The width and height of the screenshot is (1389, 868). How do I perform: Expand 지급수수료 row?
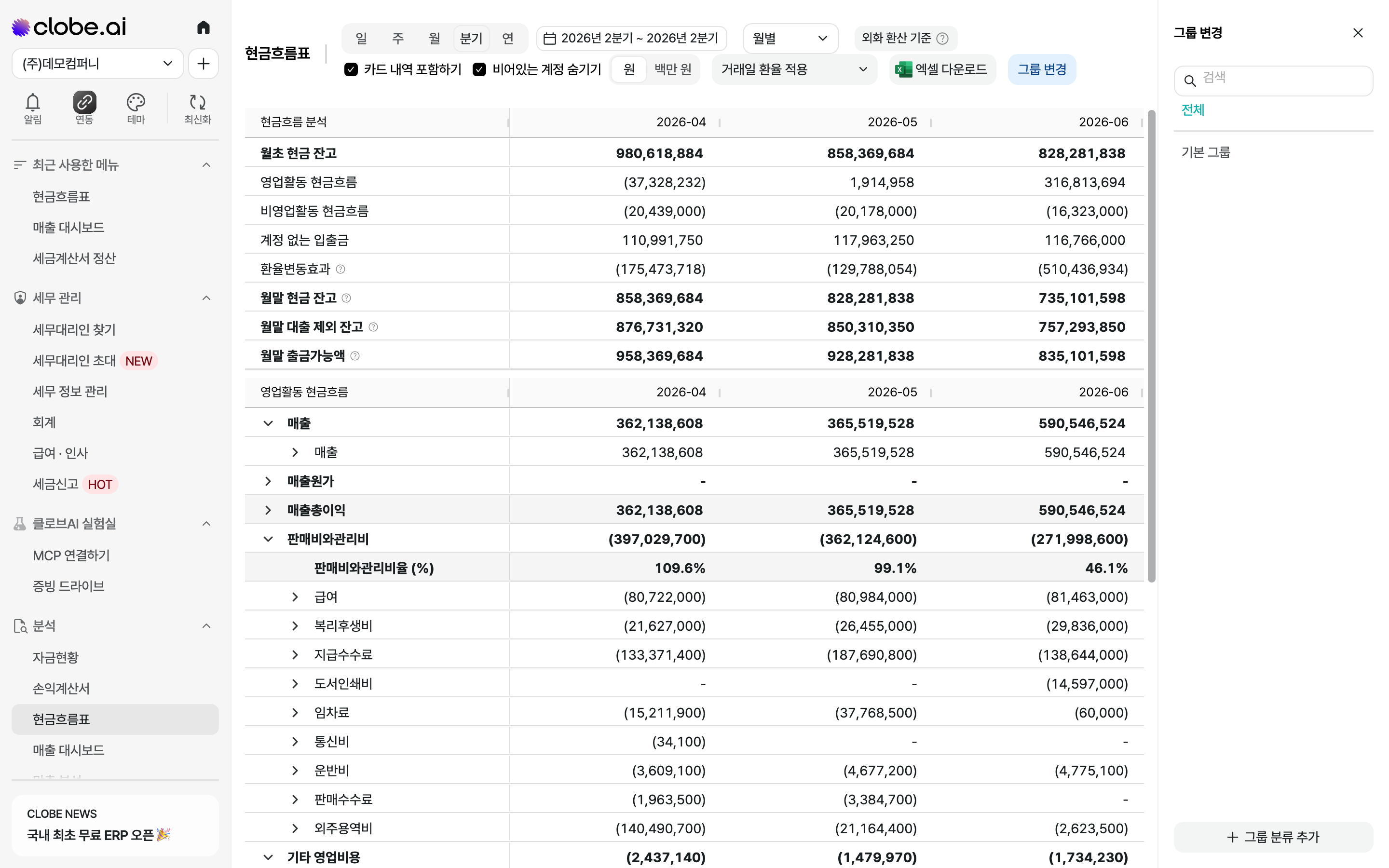point(295,655)
